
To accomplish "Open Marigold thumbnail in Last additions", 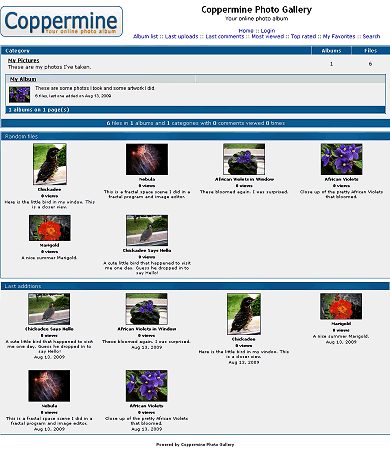I will click(x=341, y=306).
